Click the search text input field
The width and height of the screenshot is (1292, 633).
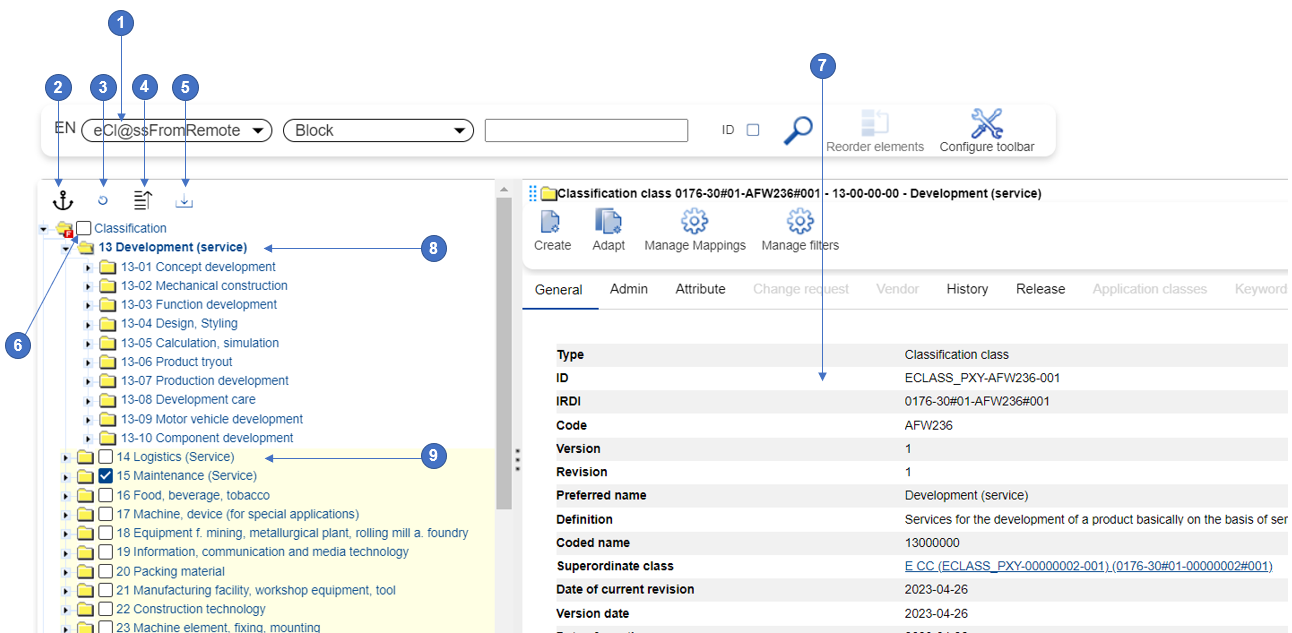(586, 130)
